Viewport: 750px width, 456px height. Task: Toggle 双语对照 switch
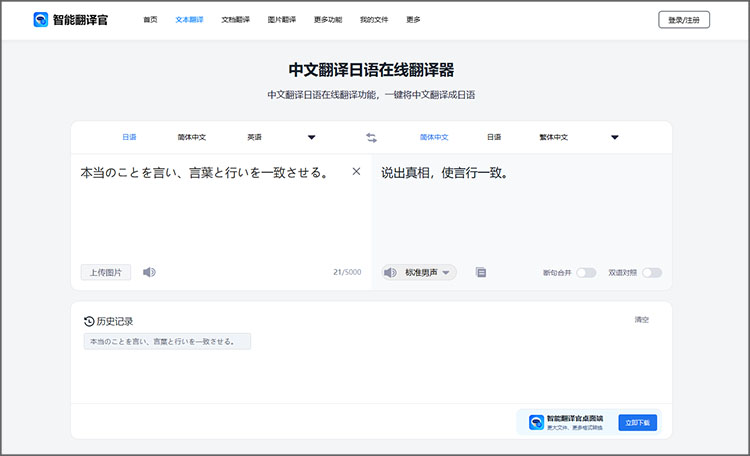652,273
